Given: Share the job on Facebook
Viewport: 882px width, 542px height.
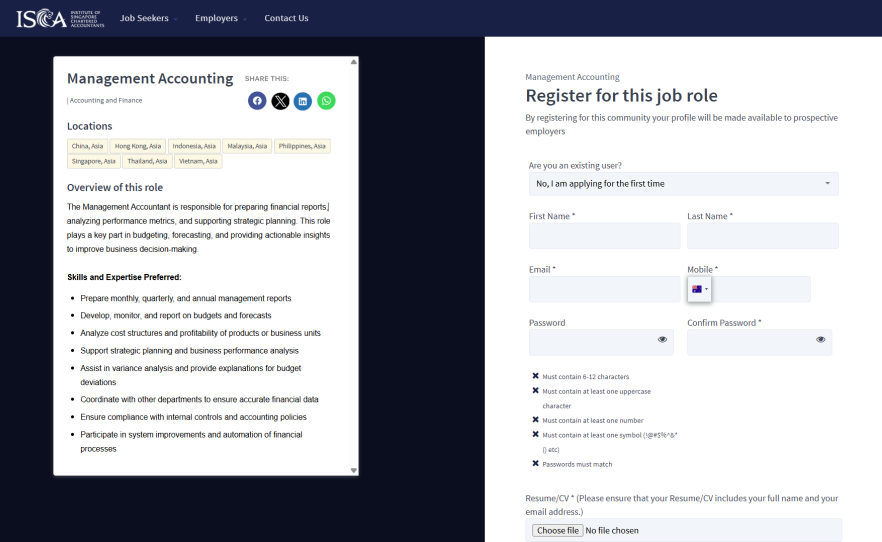Looking at the screenshot, I should 257,101.
